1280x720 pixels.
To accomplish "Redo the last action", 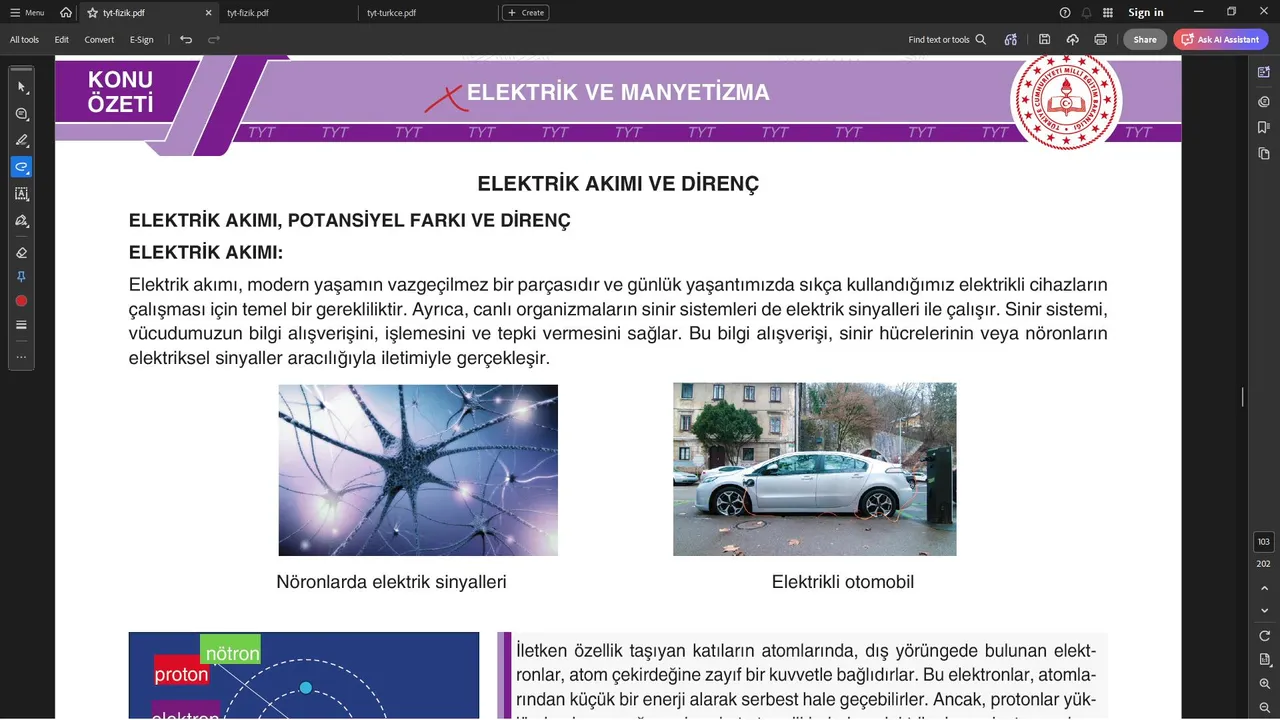I will pyautogui.click(x=214, y=40).
